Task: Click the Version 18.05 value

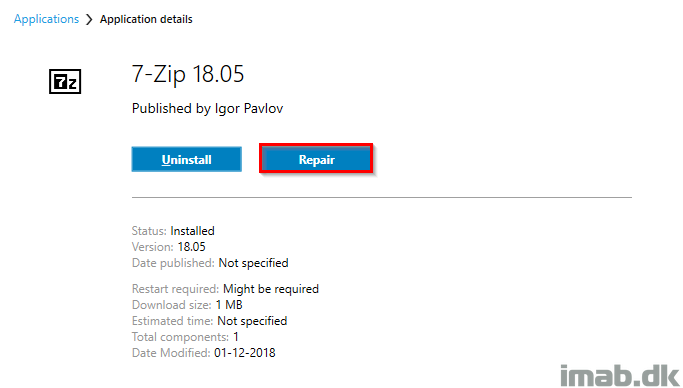Action: click(x=191, y=247)
